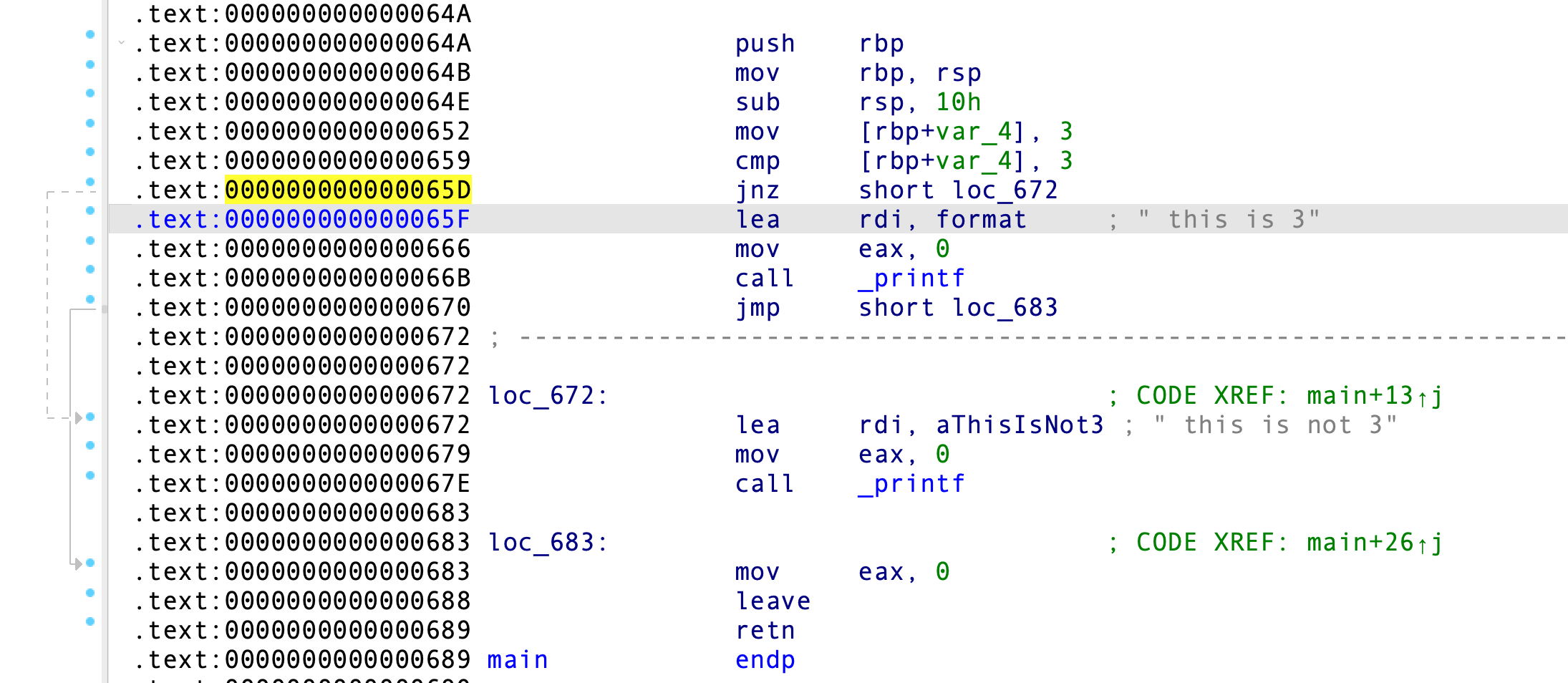Image resolution: width=1568 pixels, height=683 pixels.
Task: Toggle breakpoint dot beside address 0652
Action: (90, 123)
